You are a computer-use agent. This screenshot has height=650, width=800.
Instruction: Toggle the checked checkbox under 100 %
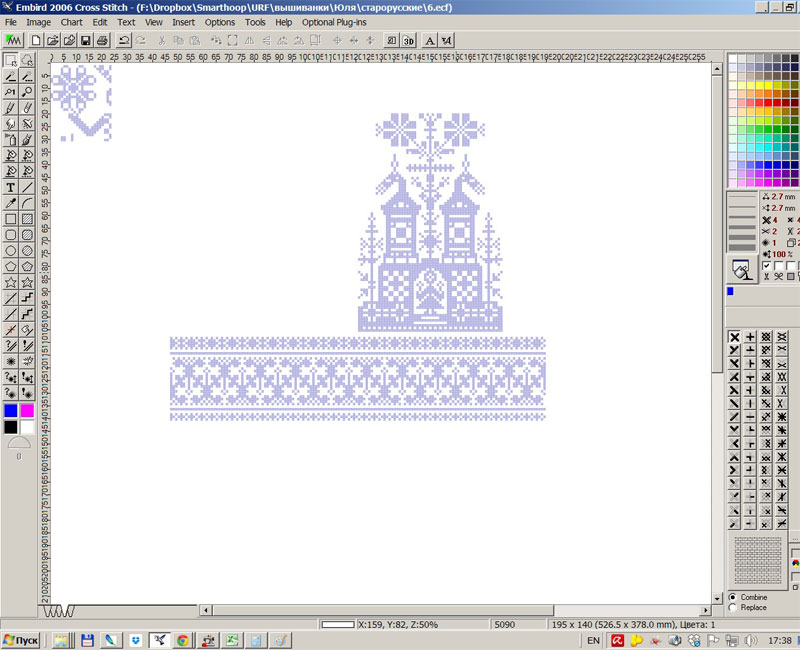point(767,265)
